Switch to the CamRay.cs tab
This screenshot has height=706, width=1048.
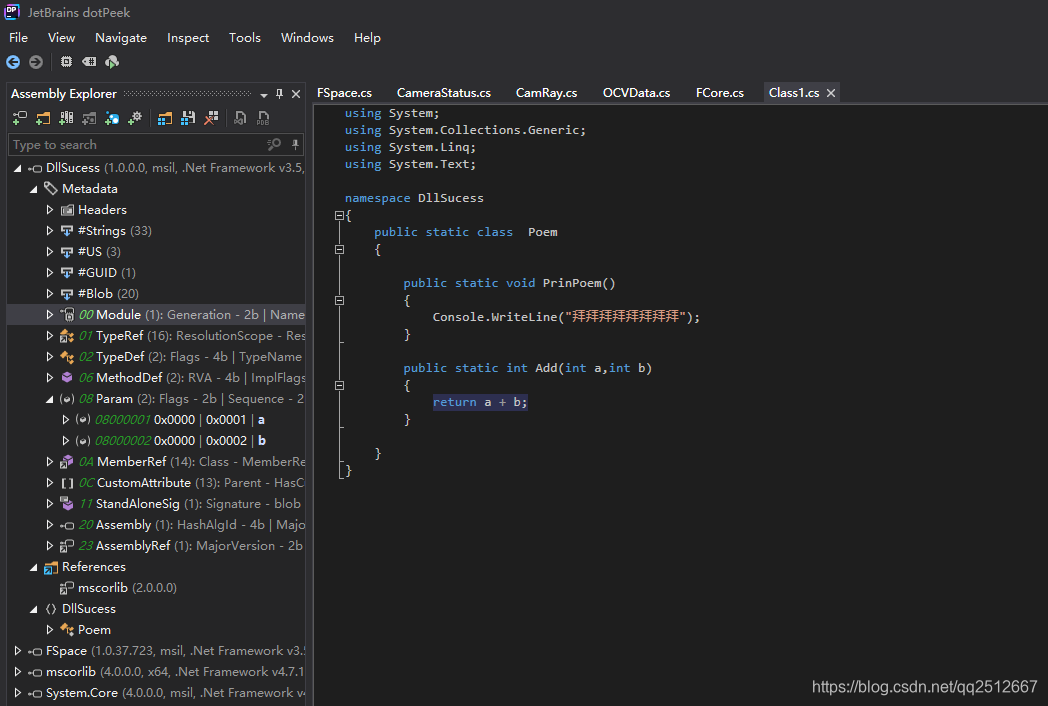pyautogui.click(x=547, y=93)
